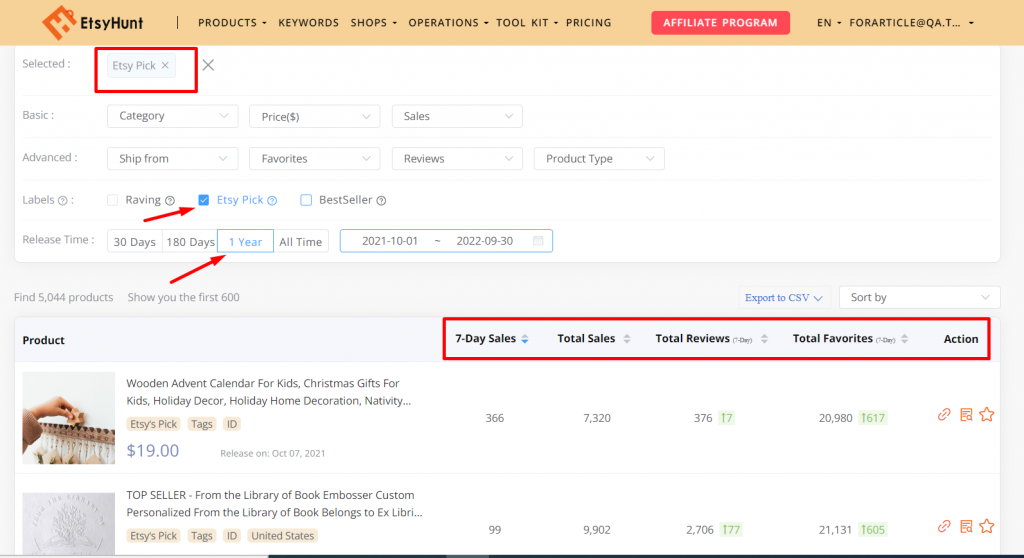1024x558 pixels.
Task: Open Wooden Advent Calendar product title
Action: coord(268,392)
